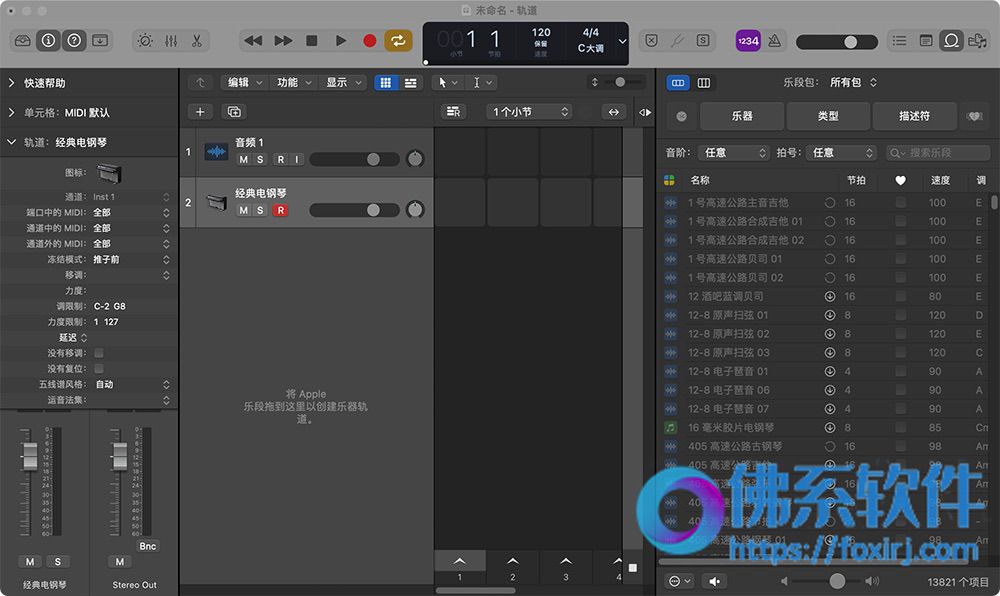Screen dimensions: 1000x596
Task: Toggle the metronome icon
Action: point(774,41)
